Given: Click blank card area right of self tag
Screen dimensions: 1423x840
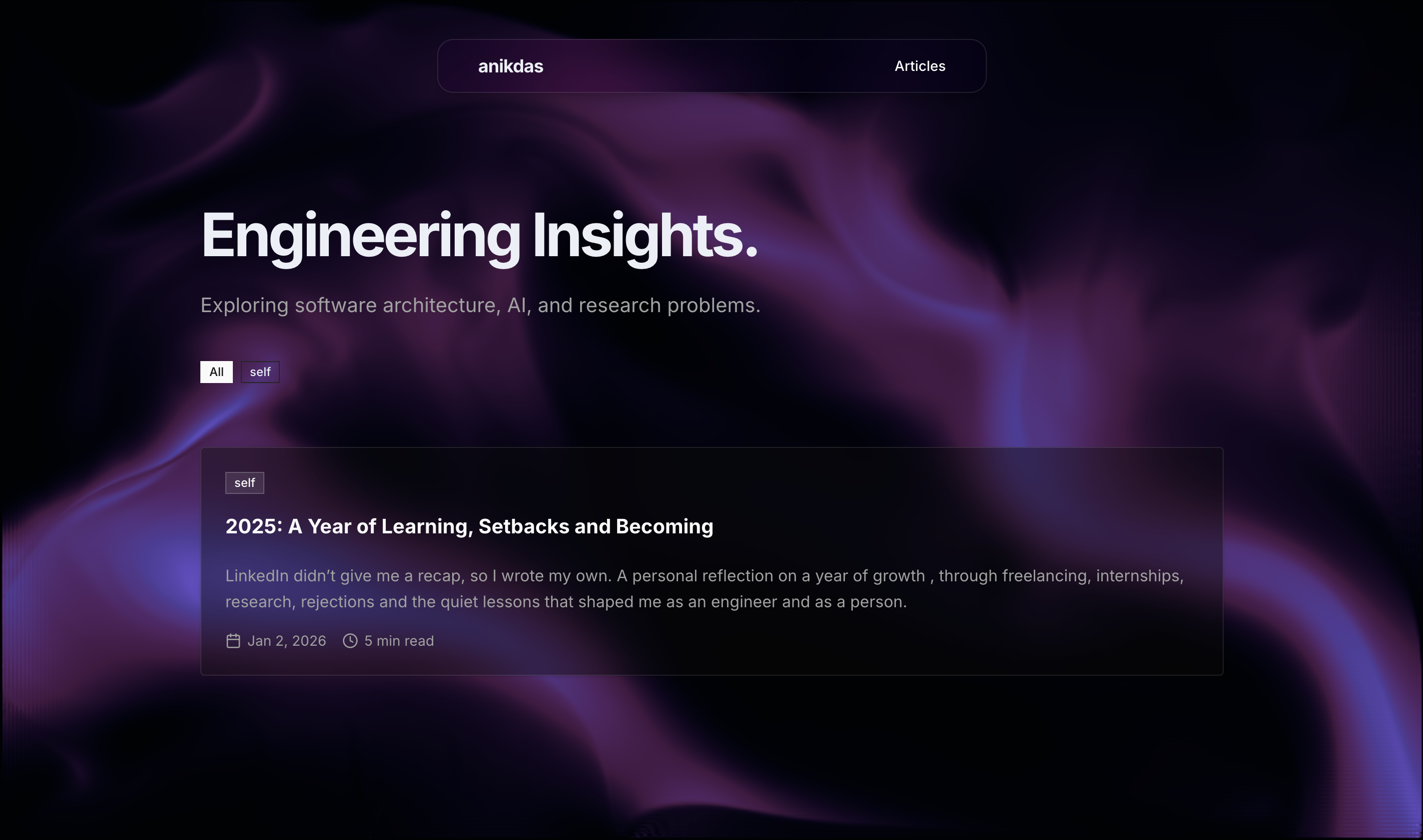Looking at the screenshot, I should coord(680,483).
